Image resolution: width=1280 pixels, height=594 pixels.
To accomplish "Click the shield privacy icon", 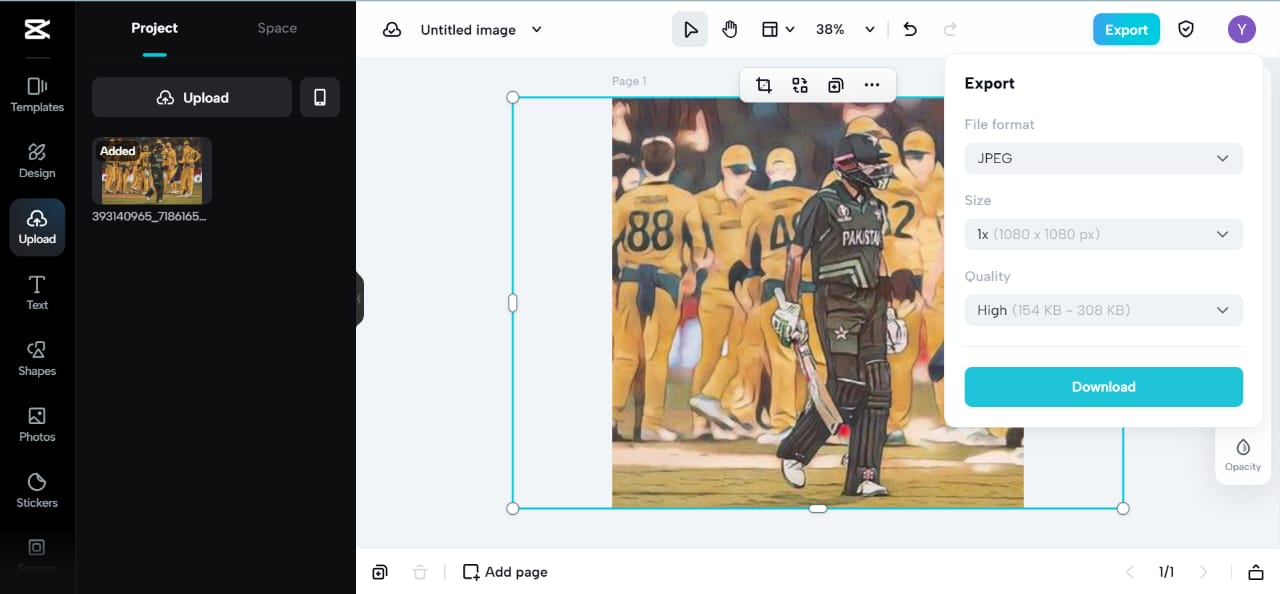I will point(1186,30).
